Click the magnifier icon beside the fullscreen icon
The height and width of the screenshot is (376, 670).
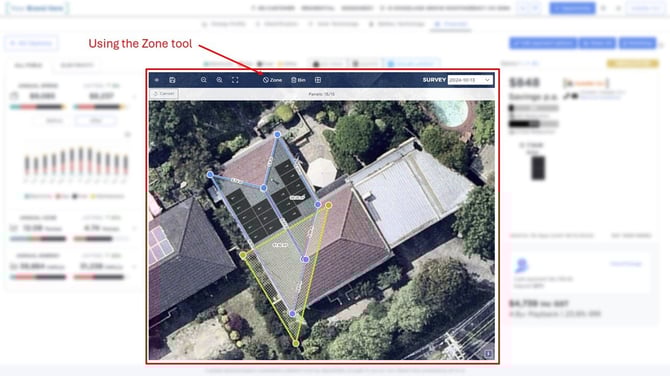pyautogui.click(x=219, y=80)
